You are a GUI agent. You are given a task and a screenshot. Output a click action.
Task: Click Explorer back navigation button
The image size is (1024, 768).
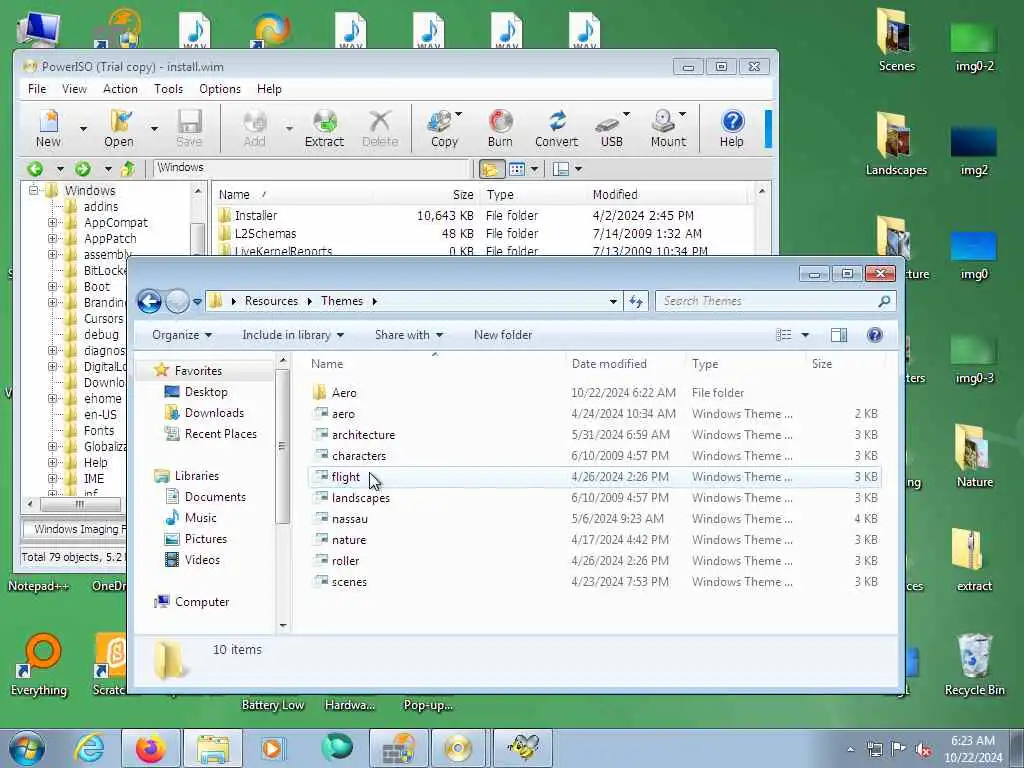pyautogui.click(x=149, y=301)
